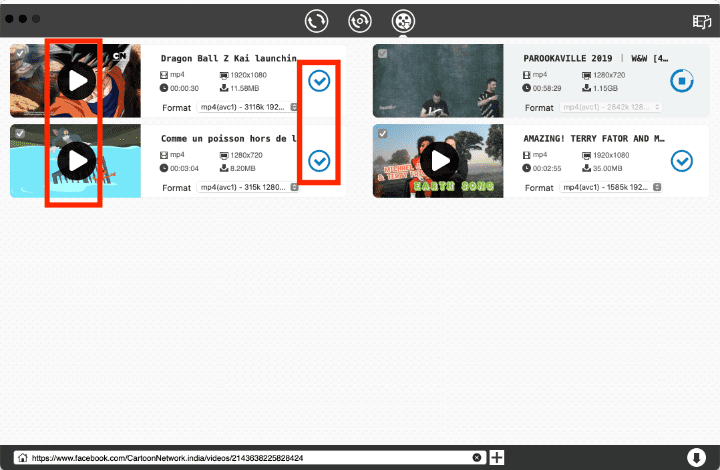Play the Terry Fator Earth Song video

439,161
